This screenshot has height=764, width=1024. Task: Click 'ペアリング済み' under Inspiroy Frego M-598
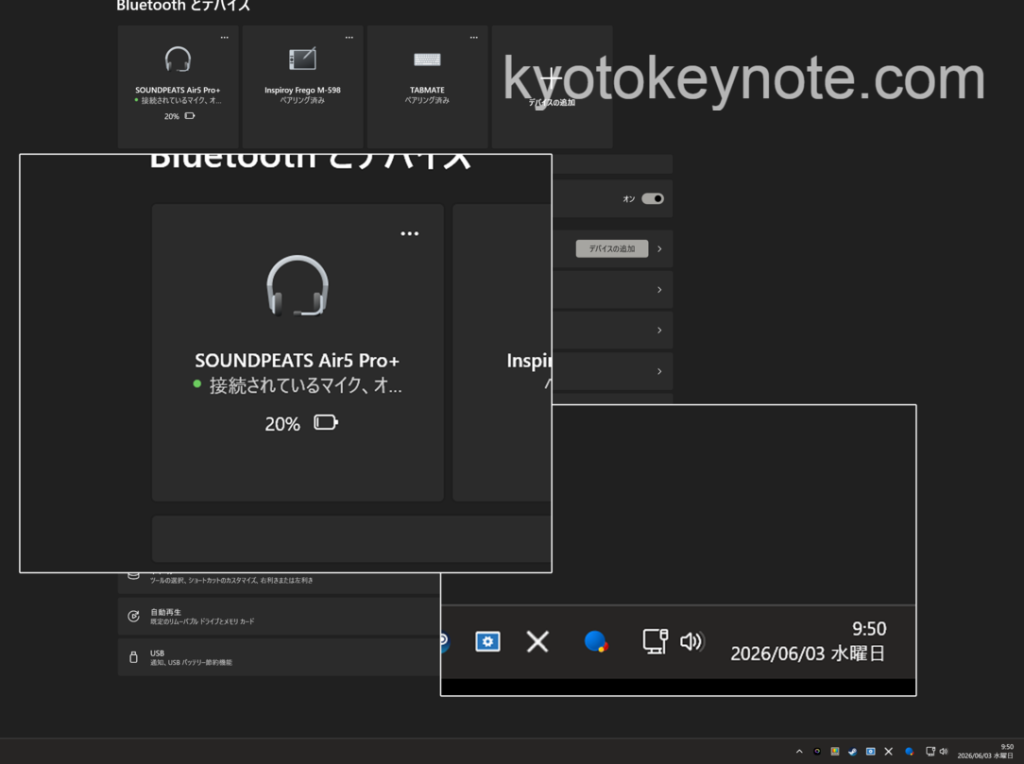(302, 101)
